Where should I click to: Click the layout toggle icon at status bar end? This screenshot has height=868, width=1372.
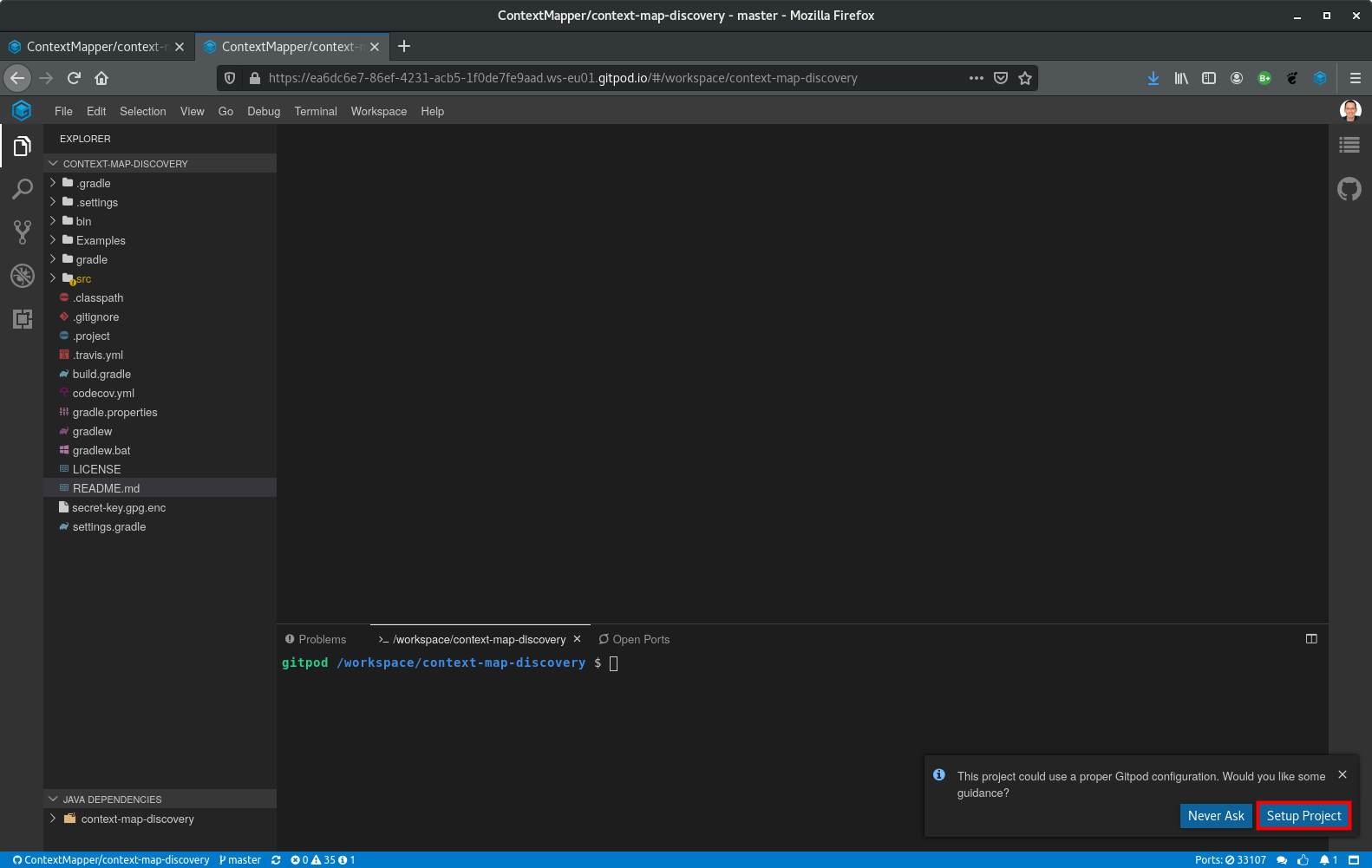pos(1354,860)
